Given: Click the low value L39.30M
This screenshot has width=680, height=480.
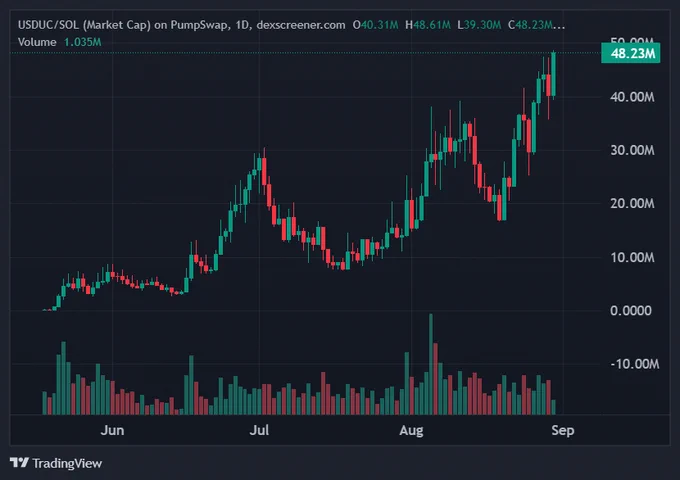Looking at the screenshot, I should (479, 25).
